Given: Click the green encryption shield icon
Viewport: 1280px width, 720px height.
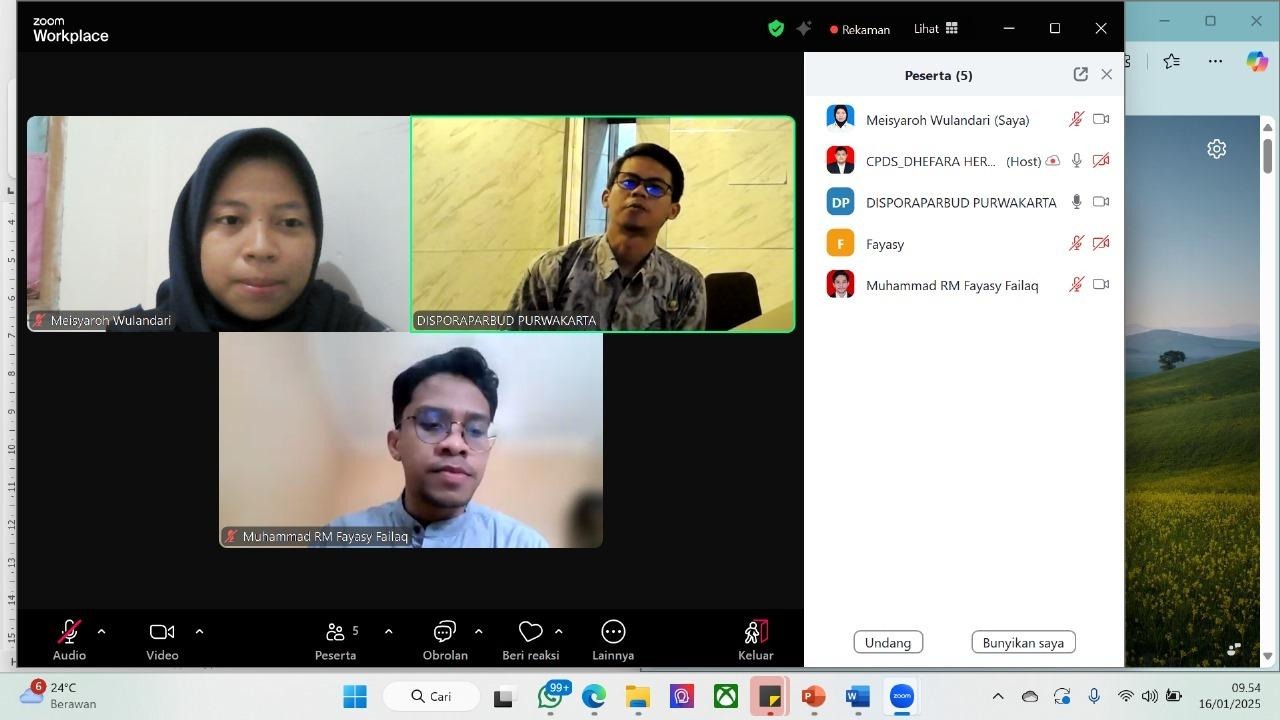Looking at the screenshot, I should click(x=776, y=29).
